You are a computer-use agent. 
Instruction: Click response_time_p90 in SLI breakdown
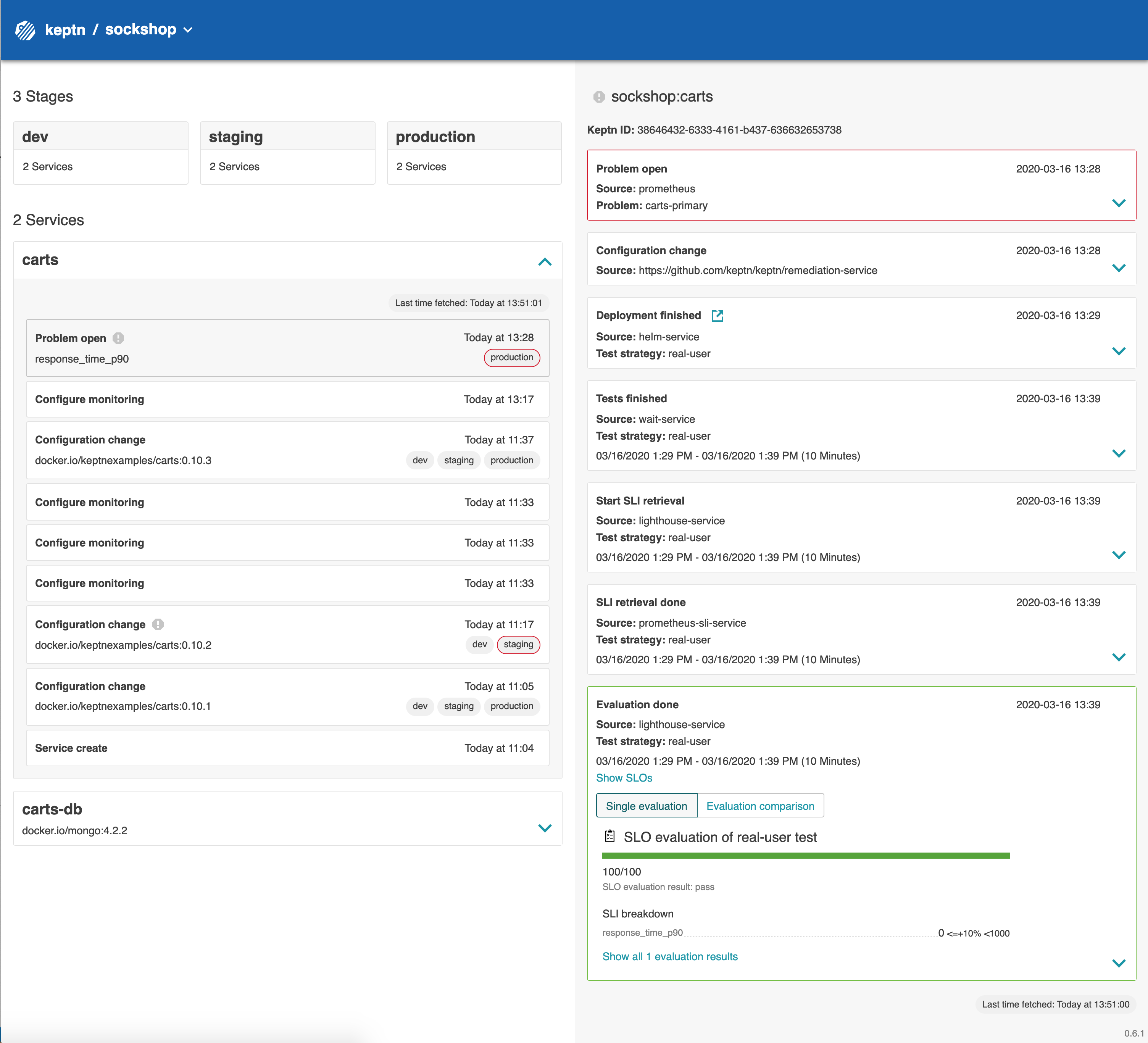642,933
